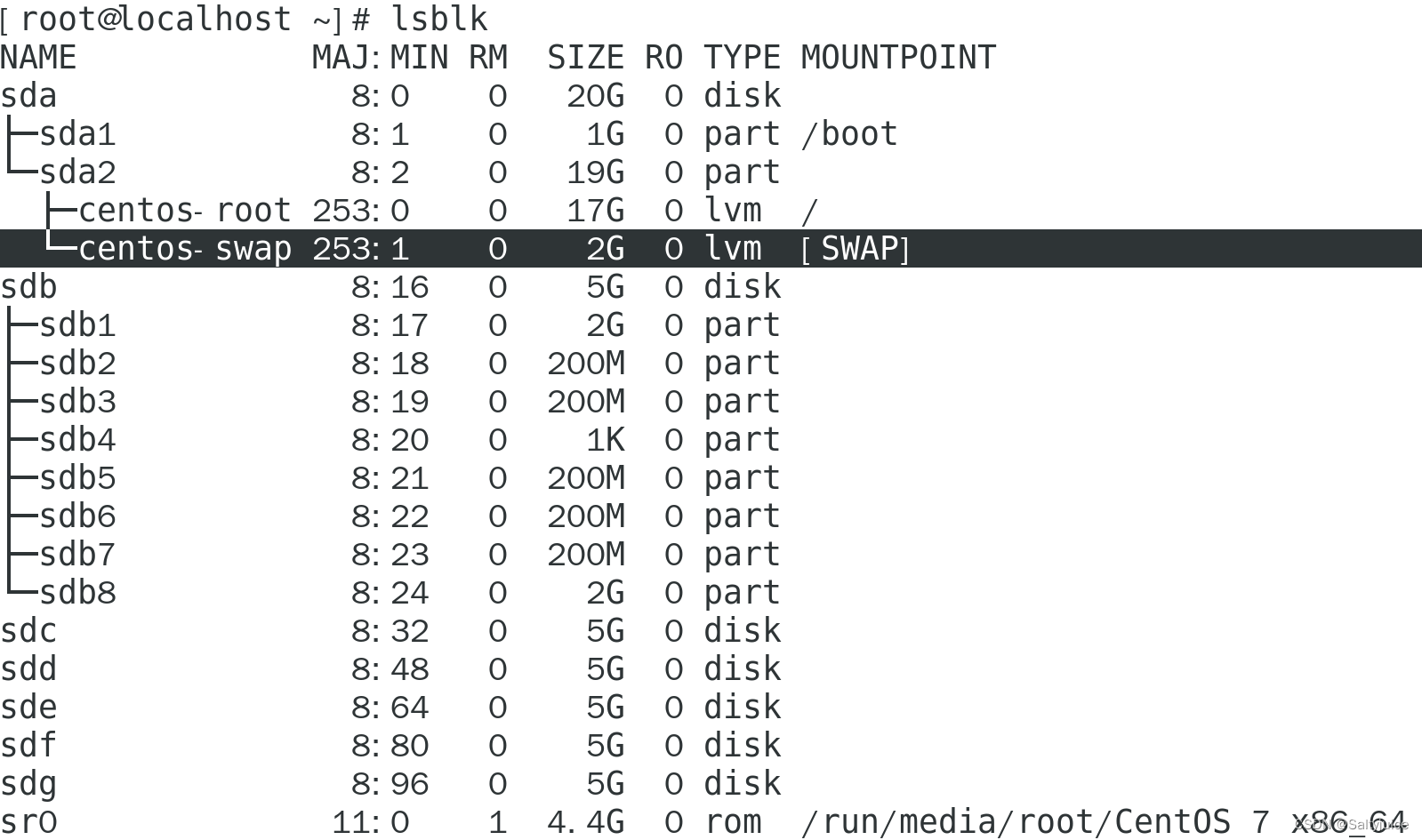Click the highlighted centos-swap row name
This screenshot has height=840, width=1422.
pos(185,249)
